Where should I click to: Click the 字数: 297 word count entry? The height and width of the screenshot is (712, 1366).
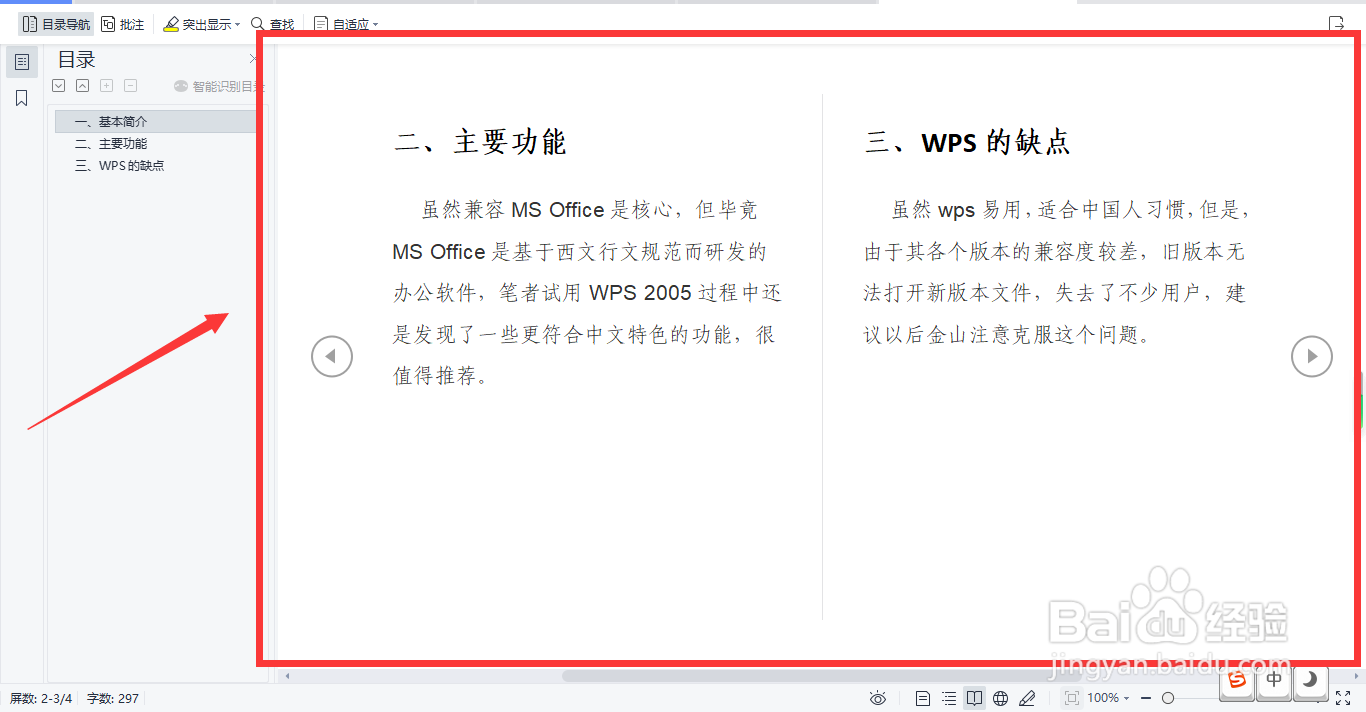(x=113, y=698)
